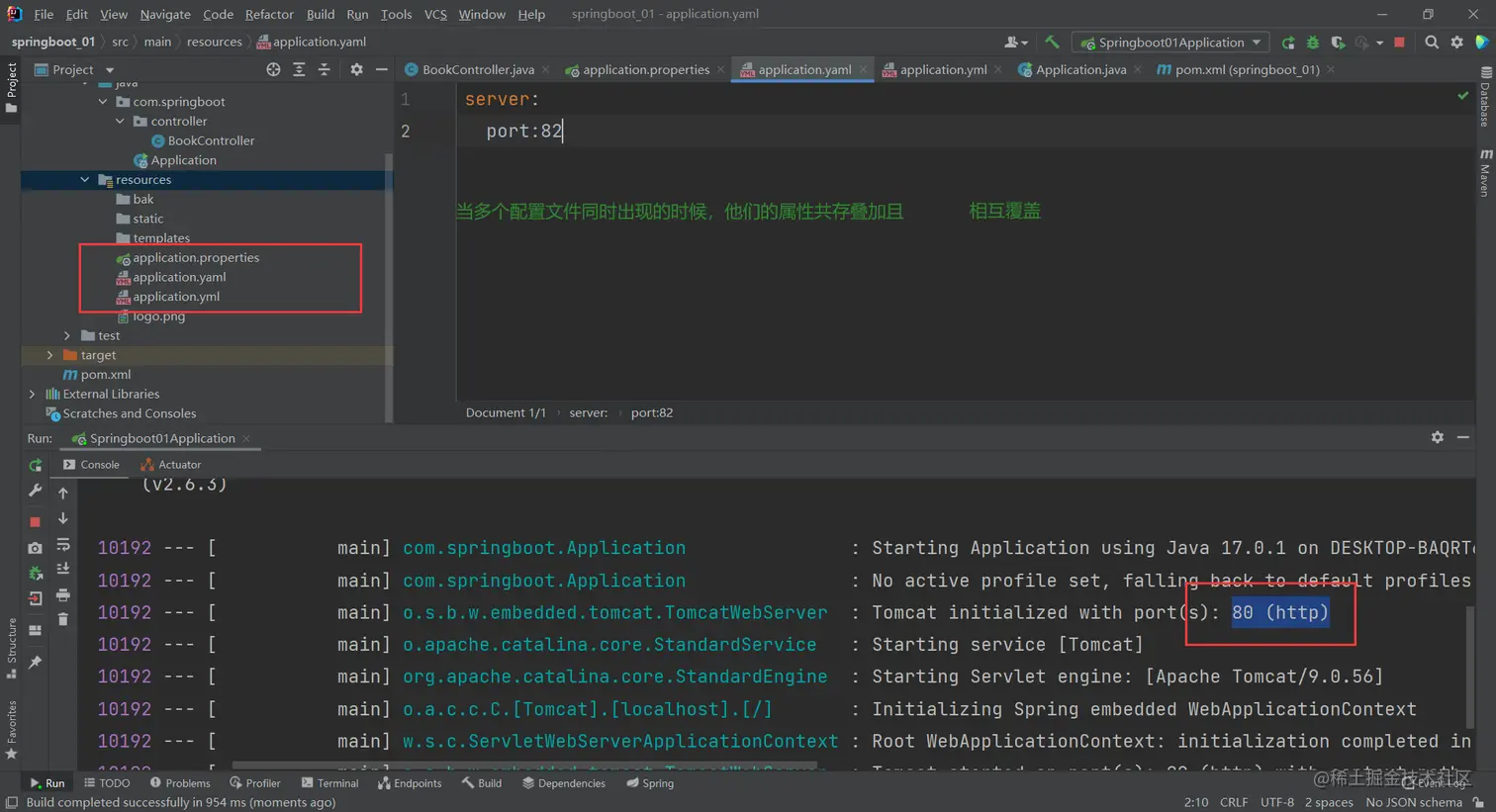1496x812 pixels.
Task: Click the Exit icon in Run sidebar
Action: pos(35,598)
